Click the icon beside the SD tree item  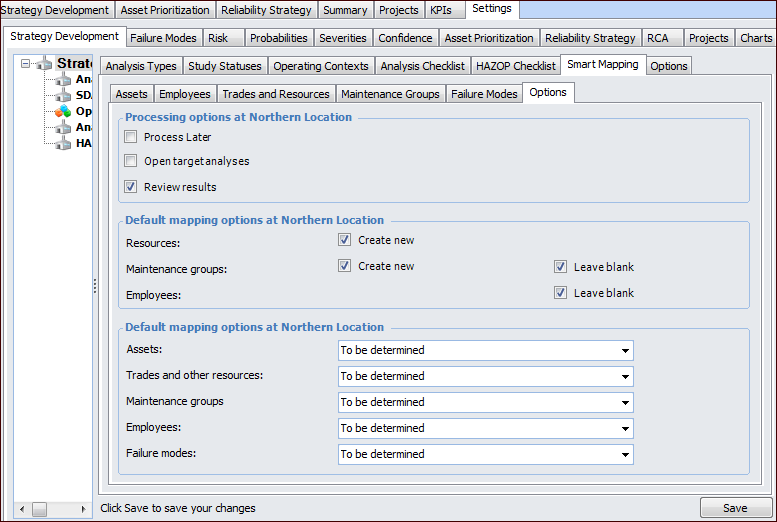click(x=63, y=95)
